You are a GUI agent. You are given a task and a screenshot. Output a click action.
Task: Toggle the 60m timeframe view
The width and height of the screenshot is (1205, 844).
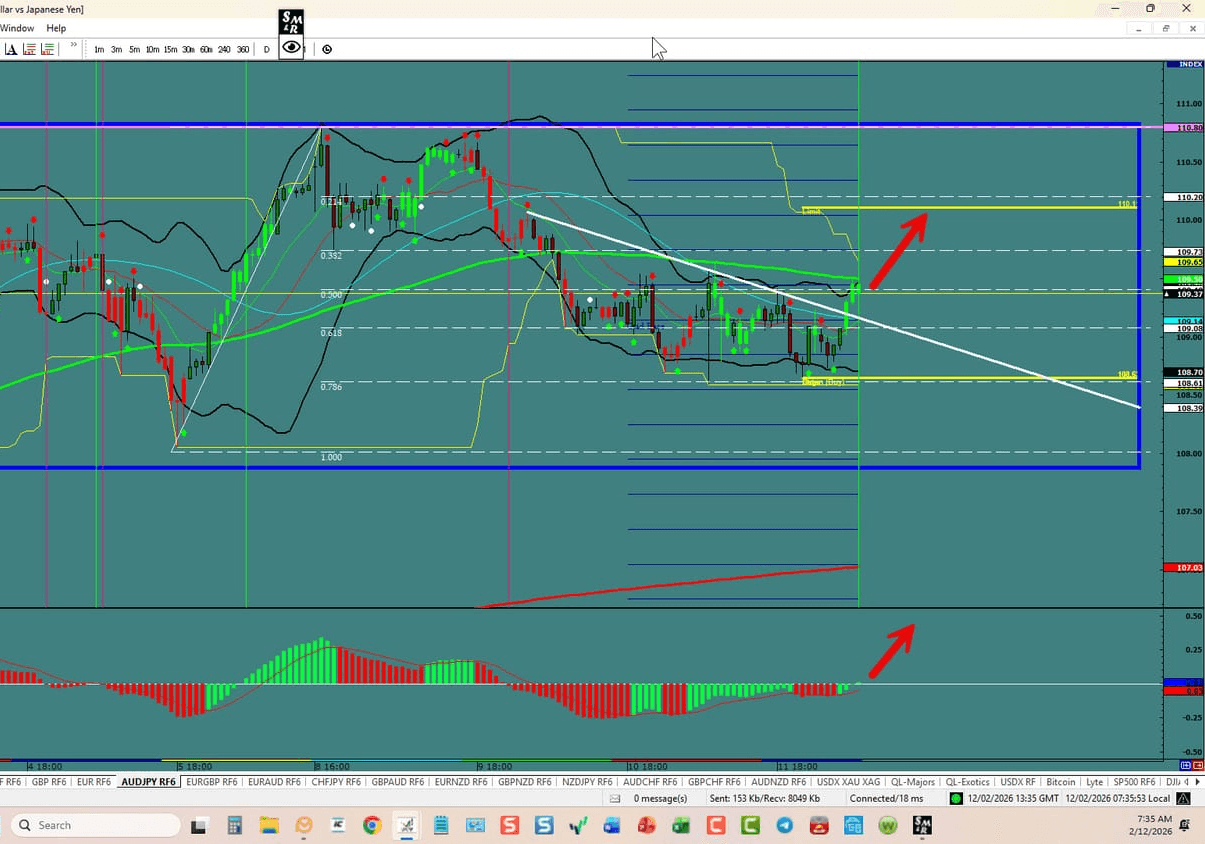tap(206, 48)
